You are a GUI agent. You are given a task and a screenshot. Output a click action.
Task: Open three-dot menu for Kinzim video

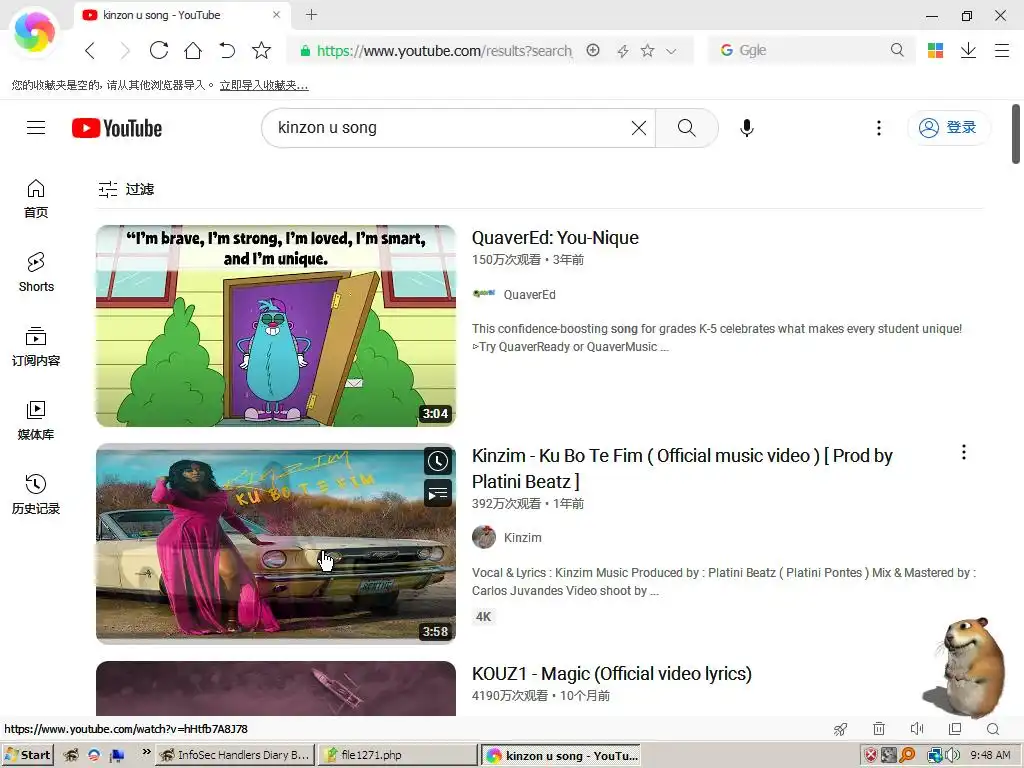pos(964,452)
